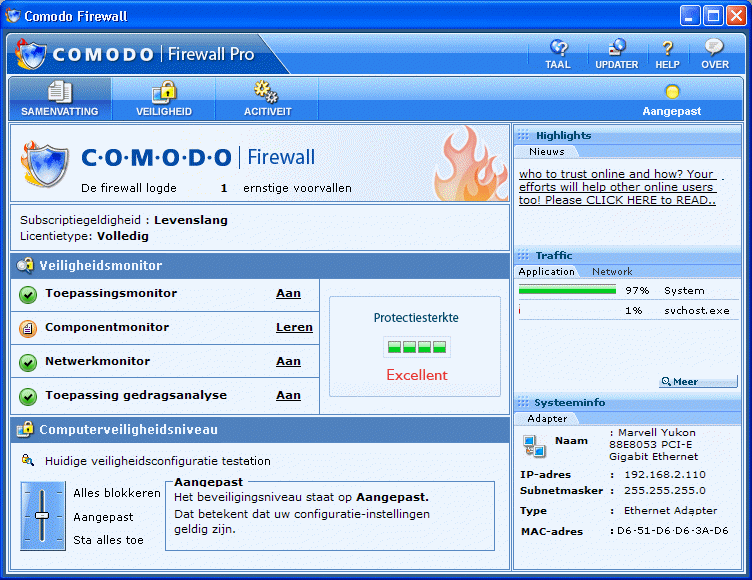Click the Marvell Yukon adapter name

click(x=653, y=445)
